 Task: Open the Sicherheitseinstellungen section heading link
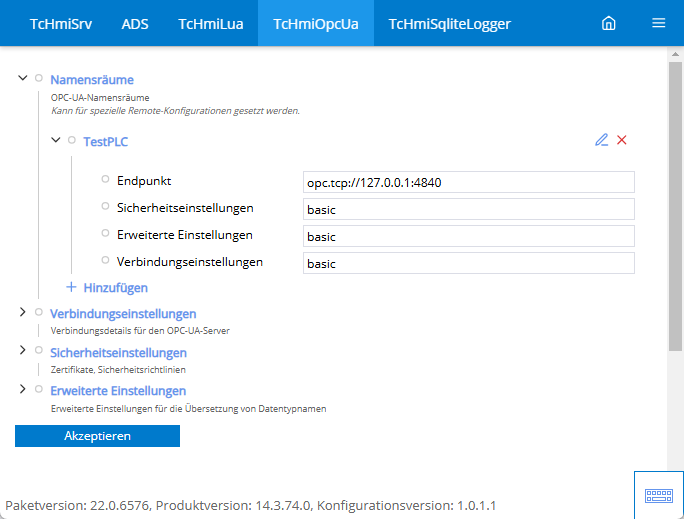point(118,352)
